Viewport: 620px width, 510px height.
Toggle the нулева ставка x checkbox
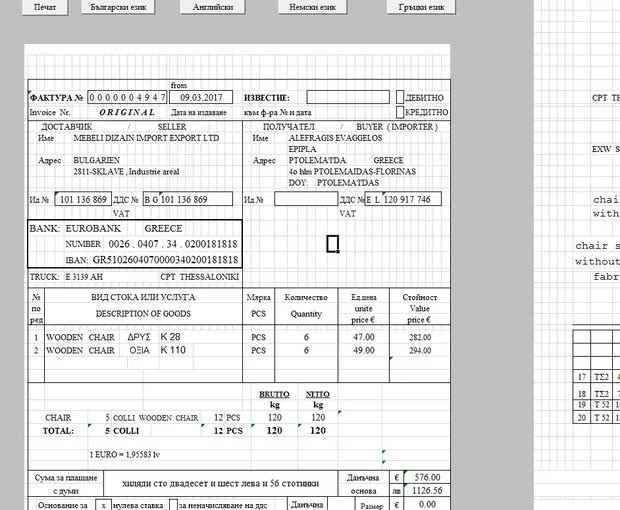pyautogui.click(x=102, y=505)
